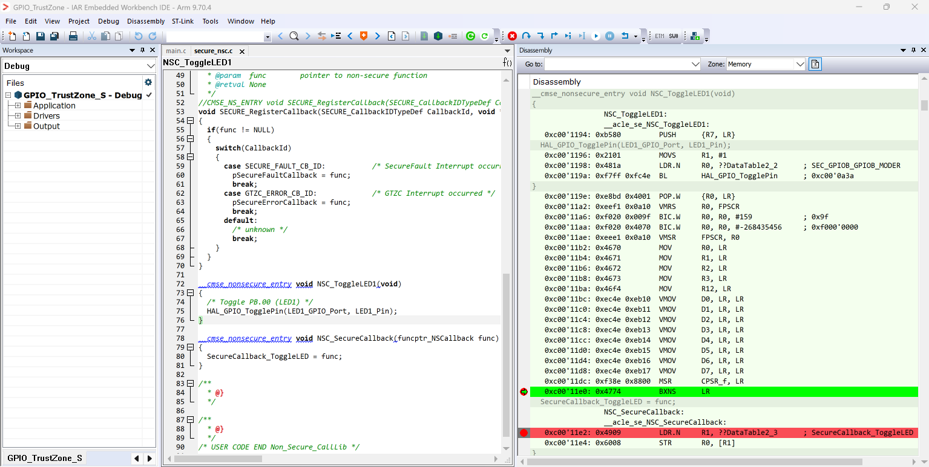929x467 pixels.
Task: Pin the Workspace panel
Action: 142,50
